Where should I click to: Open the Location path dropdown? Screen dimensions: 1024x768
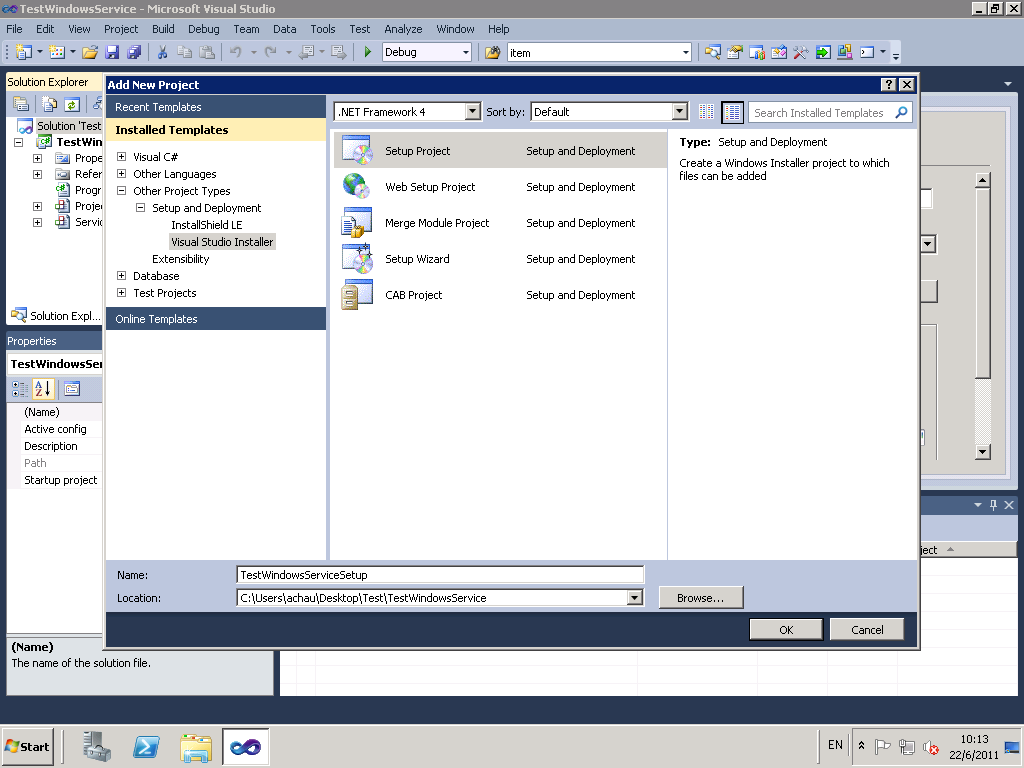click(634, 598)
